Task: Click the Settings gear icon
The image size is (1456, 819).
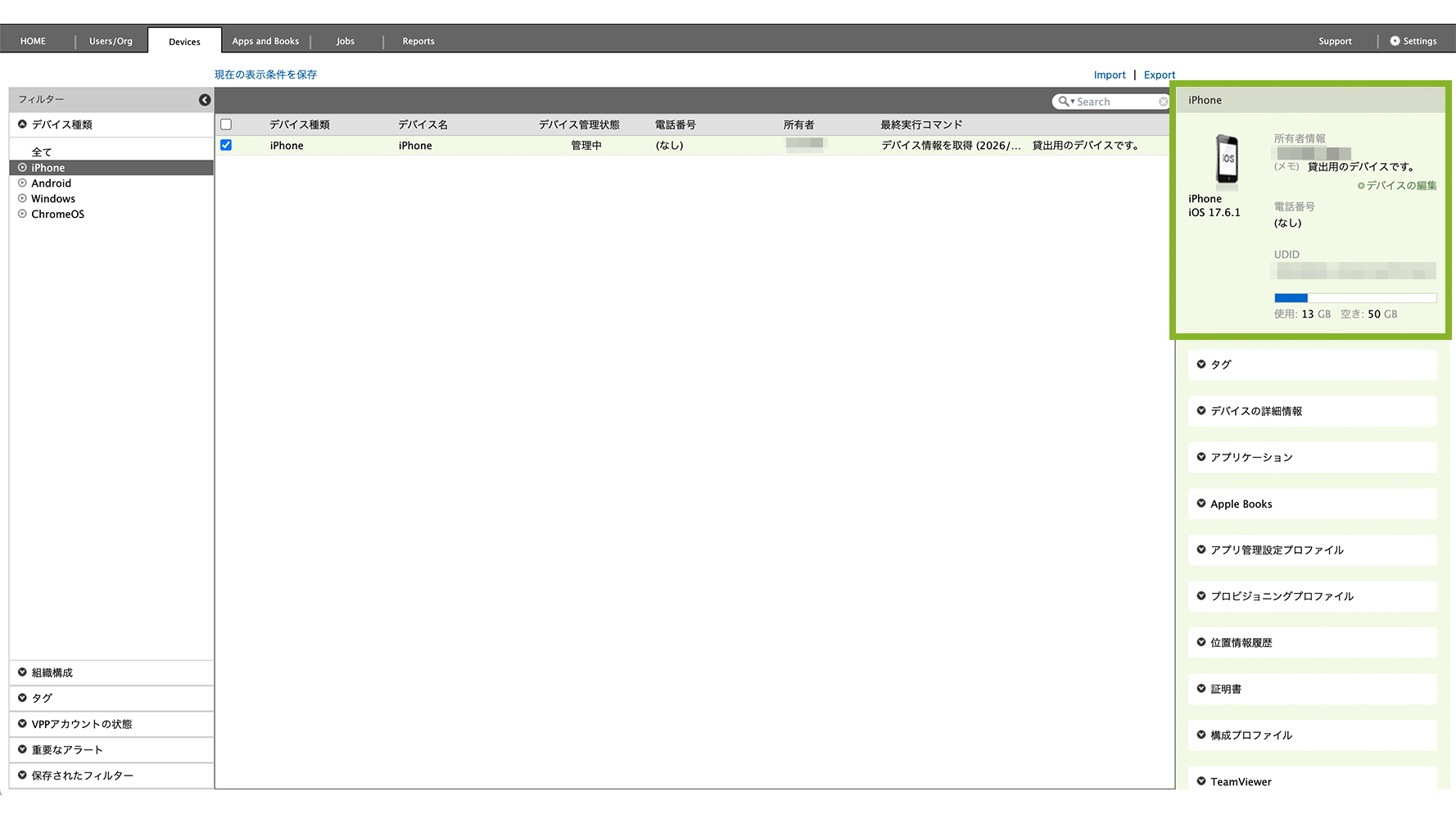Action: 1395,41
